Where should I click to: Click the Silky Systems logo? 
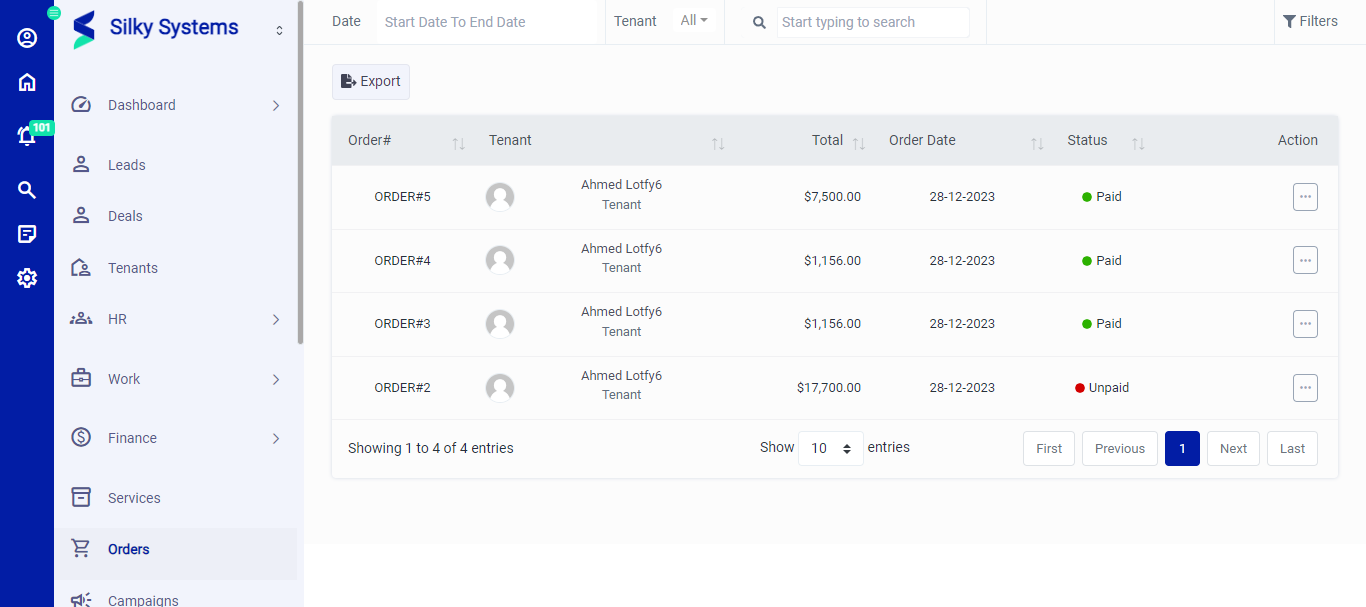tap(84, 29)
